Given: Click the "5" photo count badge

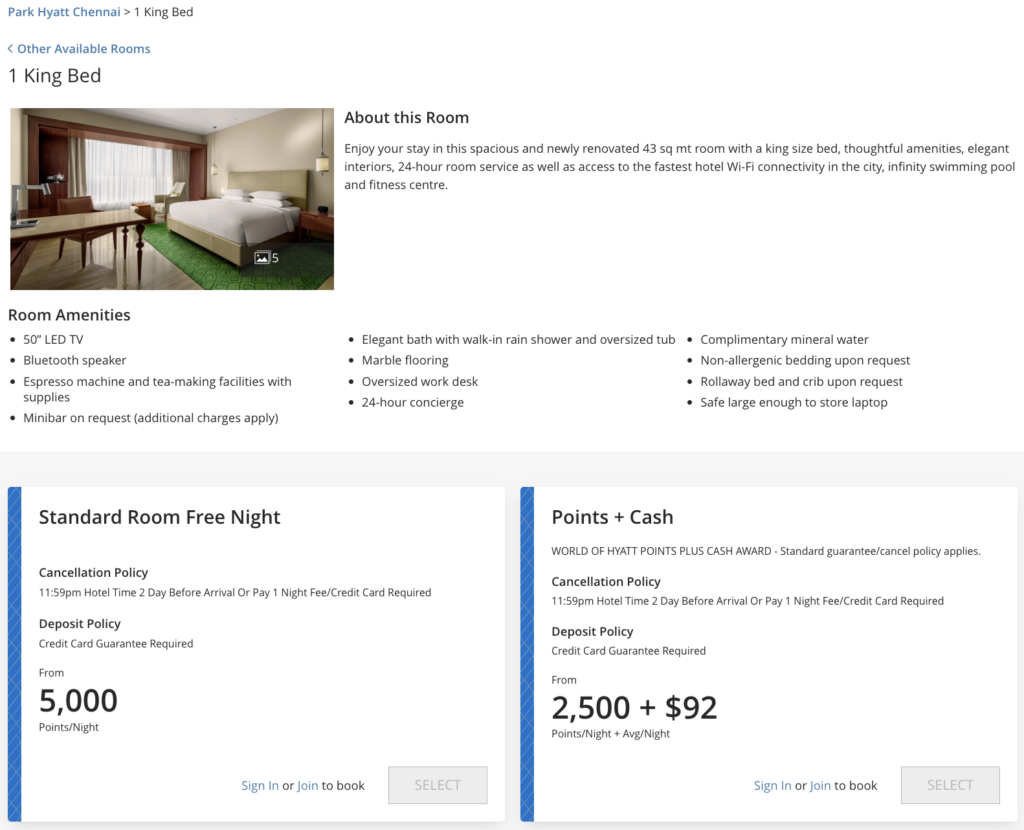Looking at the screenshot, I should tap(274, 257).
